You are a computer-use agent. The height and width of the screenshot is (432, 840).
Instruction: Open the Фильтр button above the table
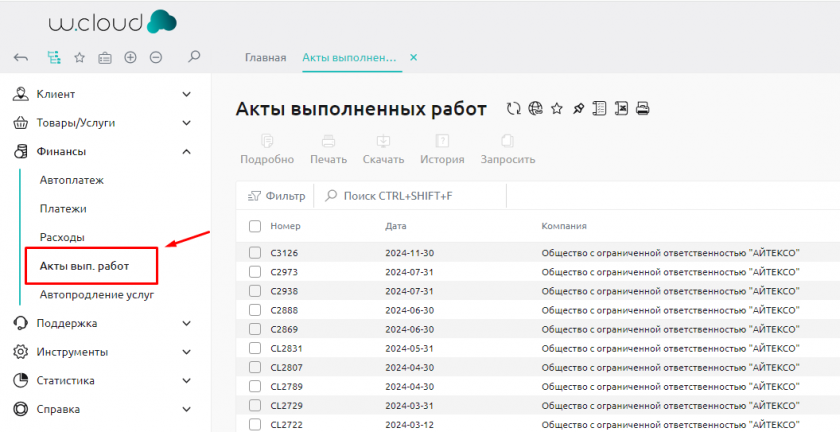coord(276,196)
